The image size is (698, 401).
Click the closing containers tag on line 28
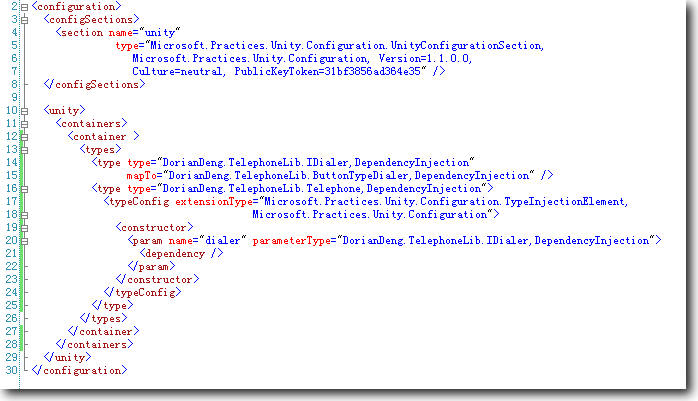coord(94,344)
